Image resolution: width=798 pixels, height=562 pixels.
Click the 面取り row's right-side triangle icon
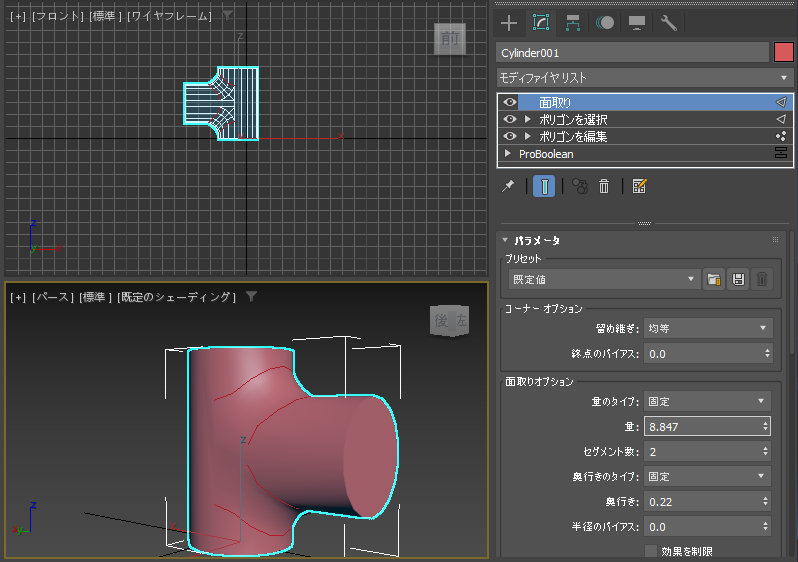click(x=781, y=102)
